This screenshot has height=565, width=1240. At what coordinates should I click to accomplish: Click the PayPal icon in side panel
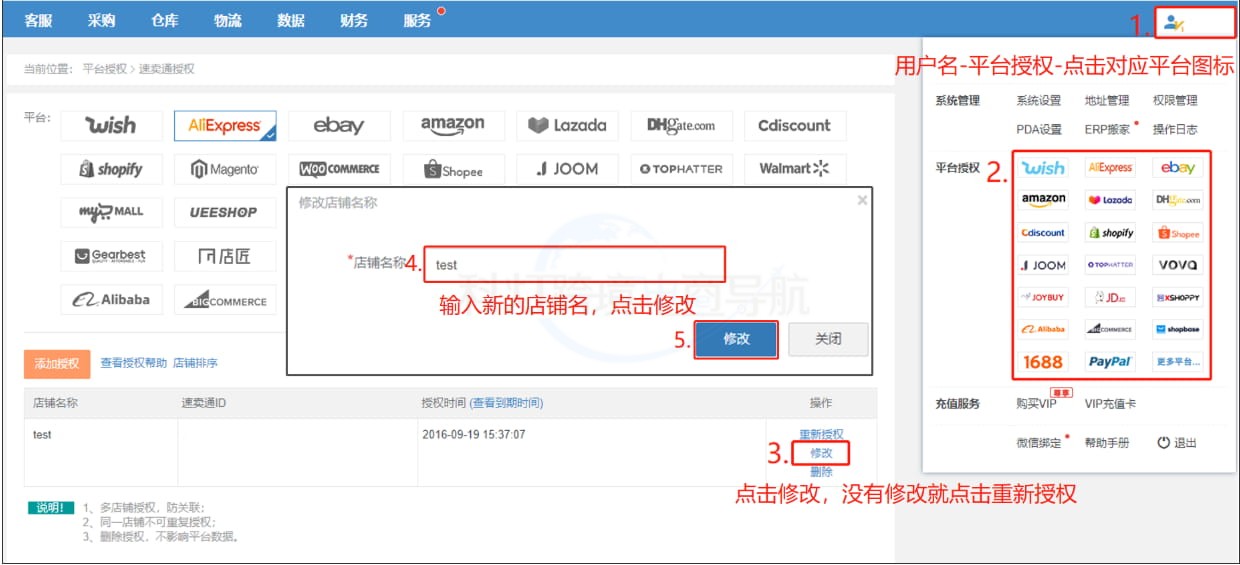point(1110,362)
